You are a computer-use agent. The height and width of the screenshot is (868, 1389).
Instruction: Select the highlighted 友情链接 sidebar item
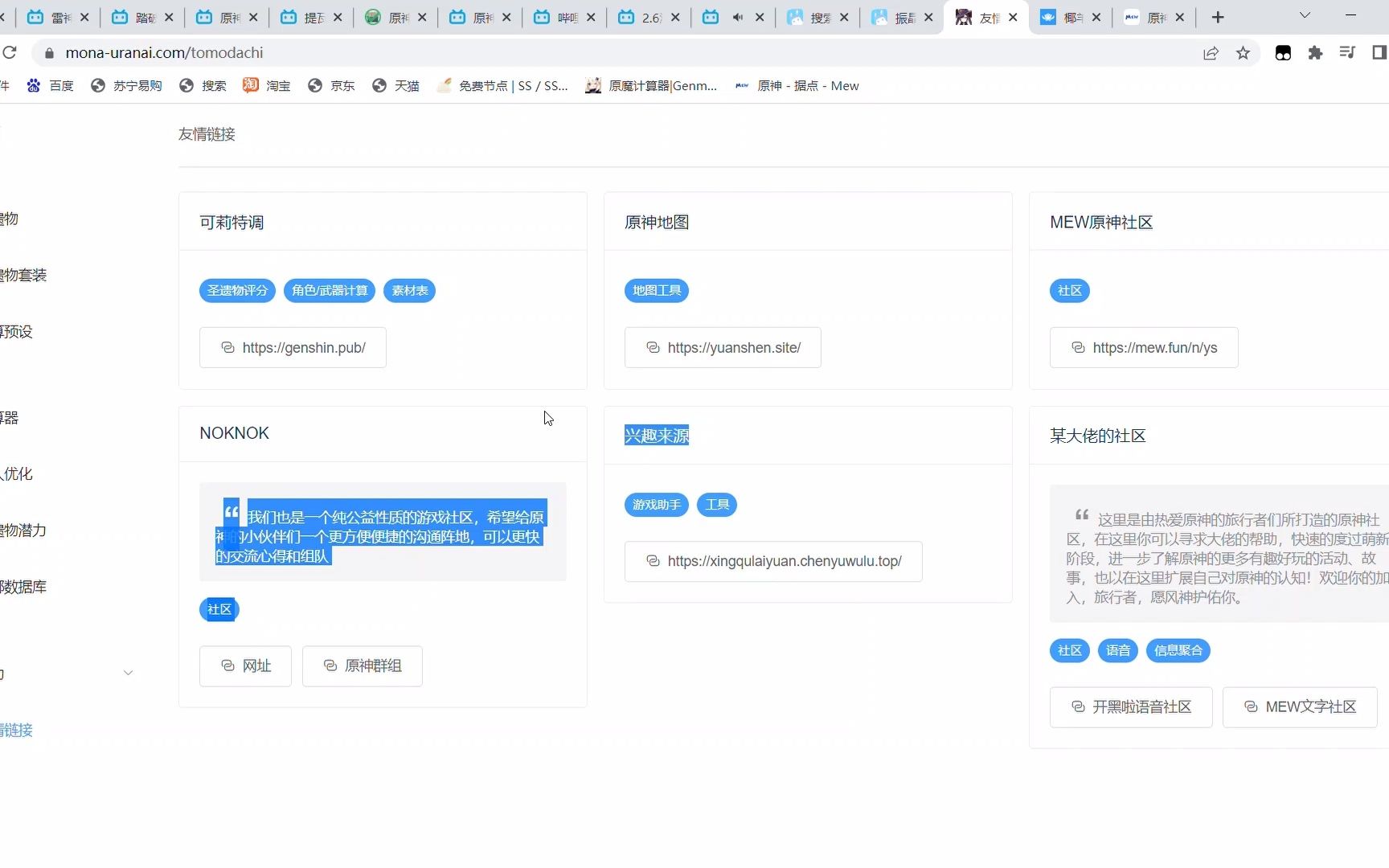tap(17, 730)
